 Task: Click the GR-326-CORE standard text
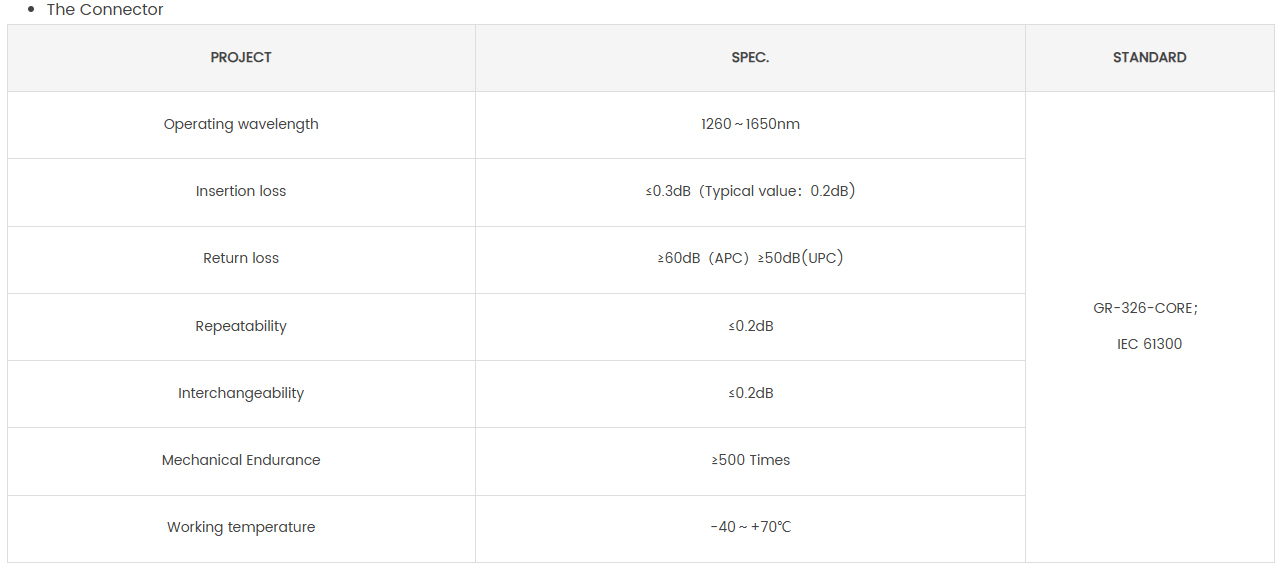(1146, 309)
